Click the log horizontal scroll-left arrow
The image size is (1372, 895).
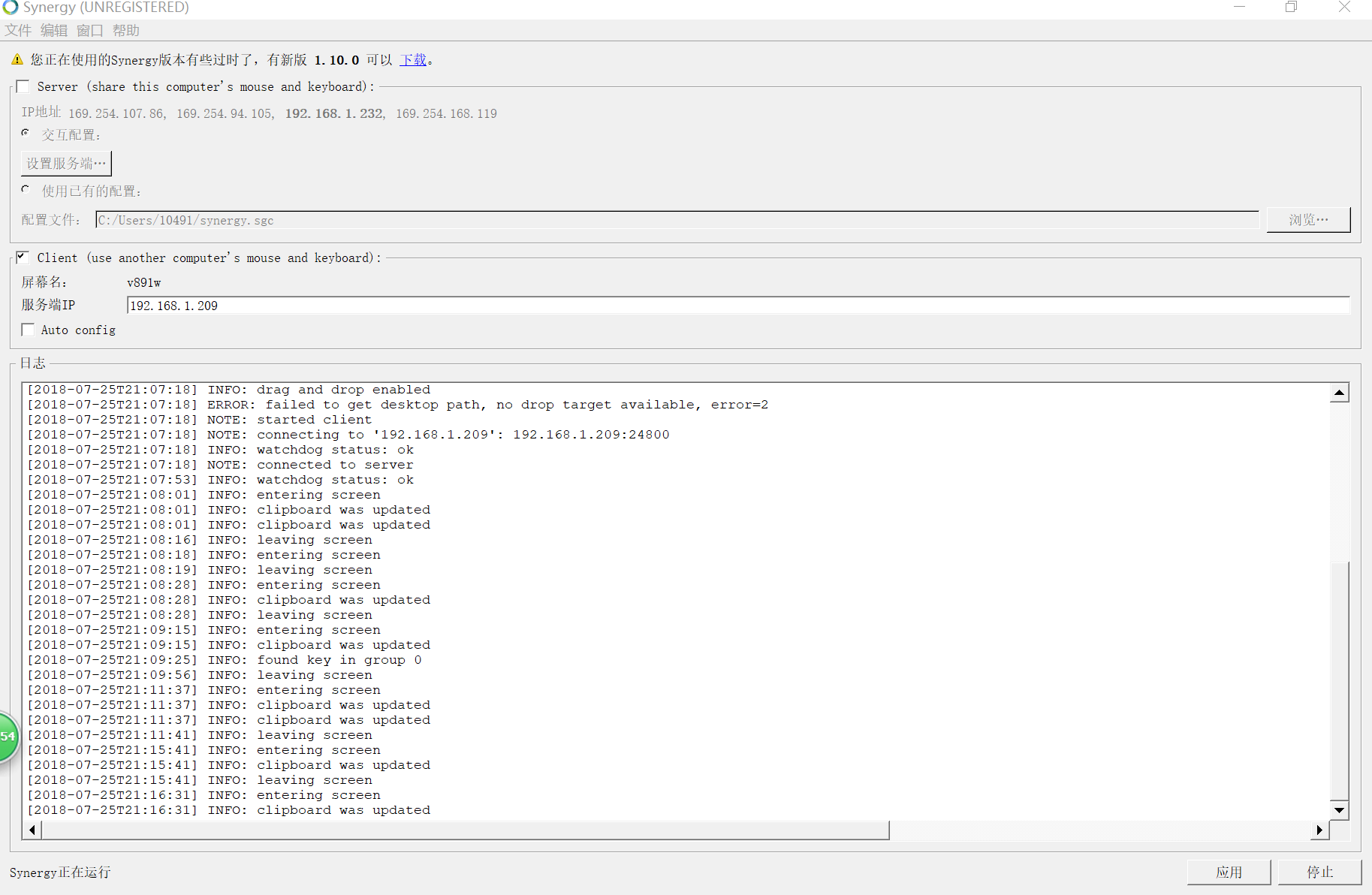coord(32,830)
